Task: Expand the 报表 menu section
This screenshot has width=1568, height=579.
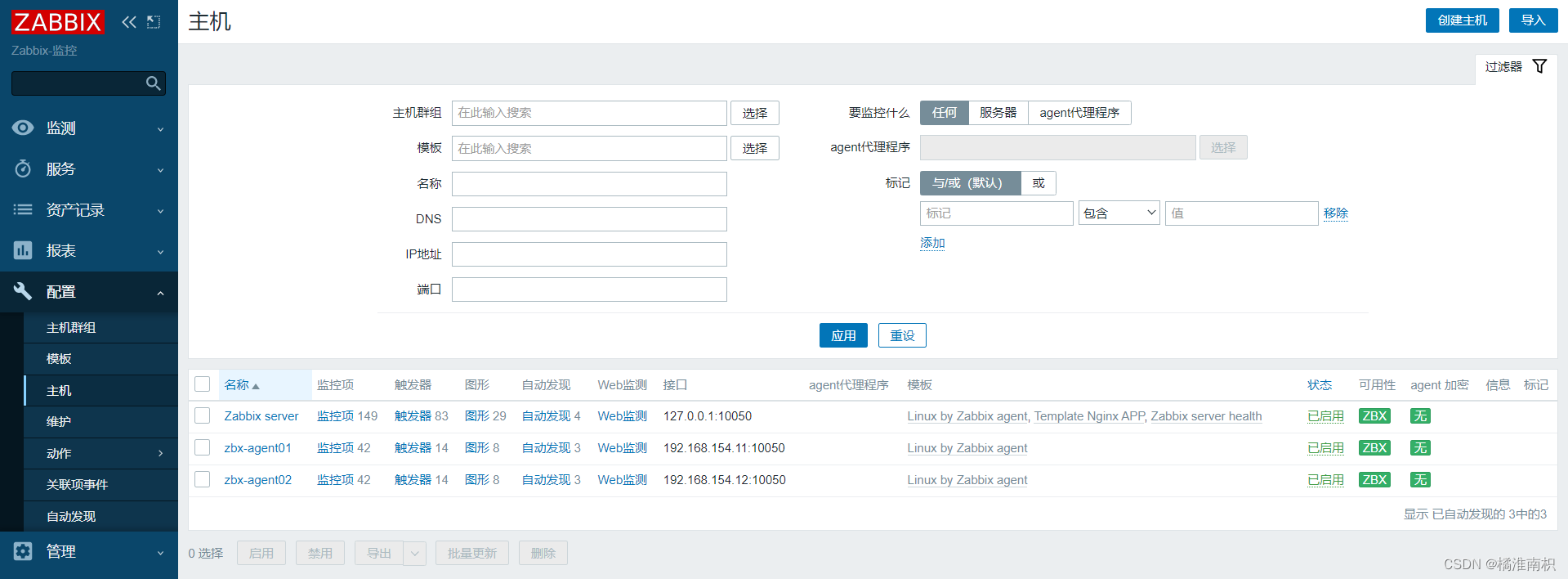Action: pos(160,252)
